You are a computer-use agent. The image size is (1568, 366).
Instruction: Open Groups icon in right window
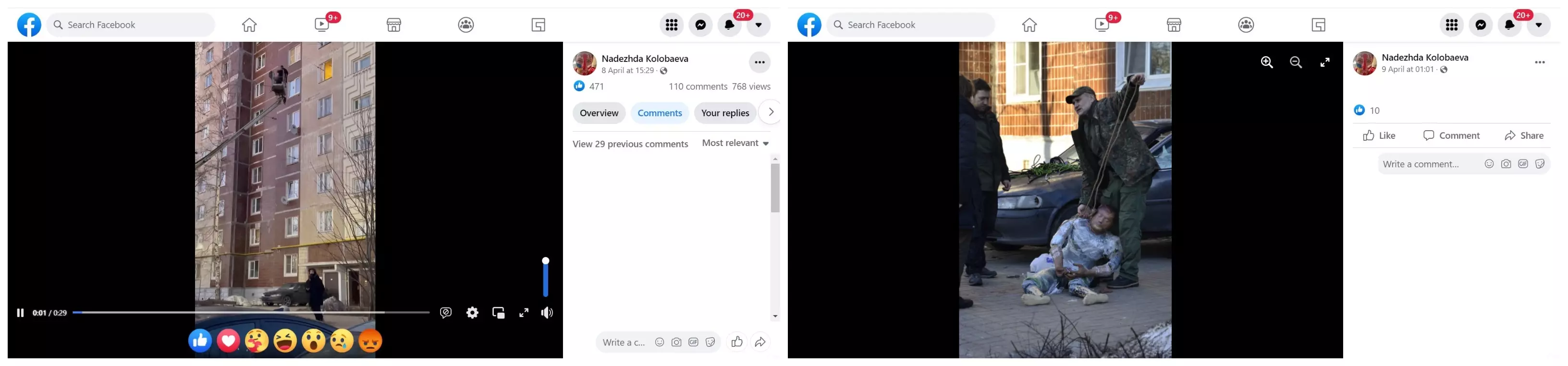pyautogui.click(x=1246, y=25)
